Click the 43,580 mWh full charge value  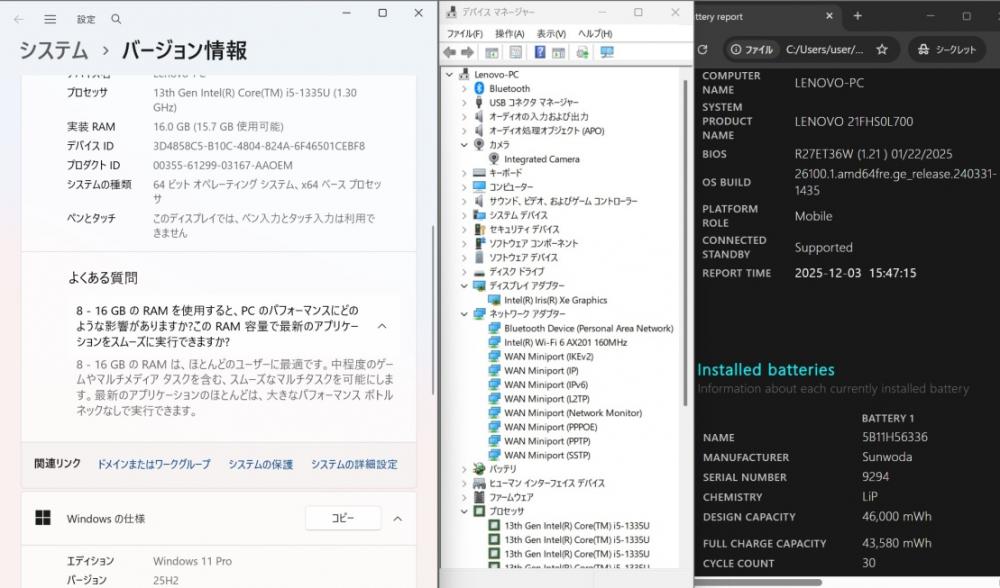click(x=897, y=543)
